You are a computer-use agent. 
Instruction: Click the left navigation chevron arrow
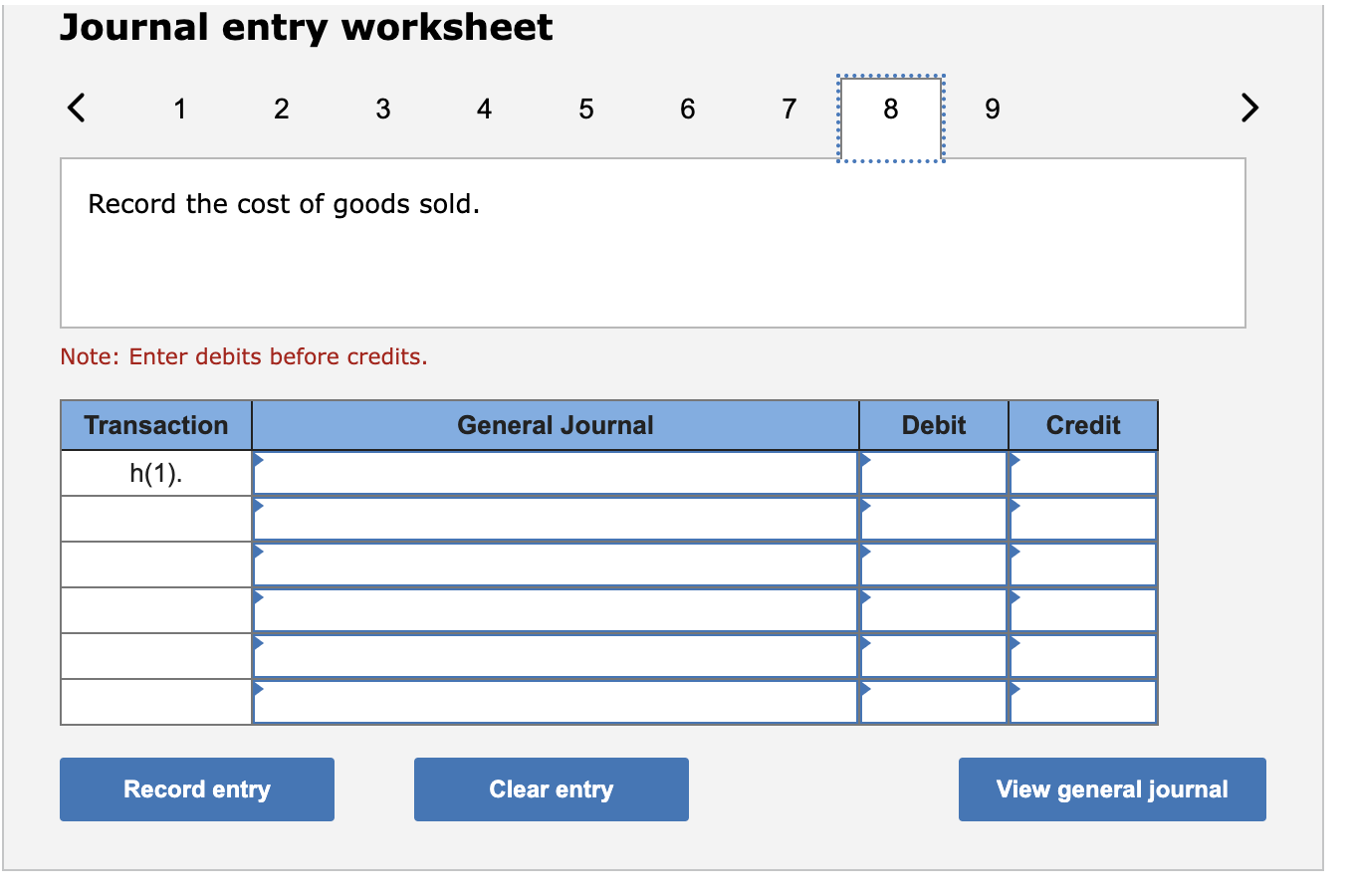click(x=76, y=108)
